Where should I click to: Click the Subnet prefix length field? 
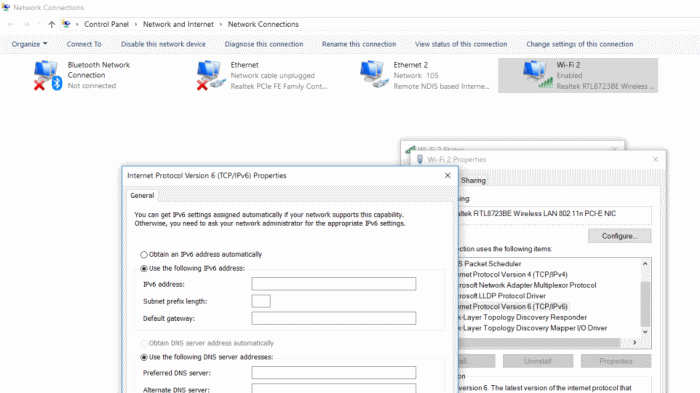261,301
